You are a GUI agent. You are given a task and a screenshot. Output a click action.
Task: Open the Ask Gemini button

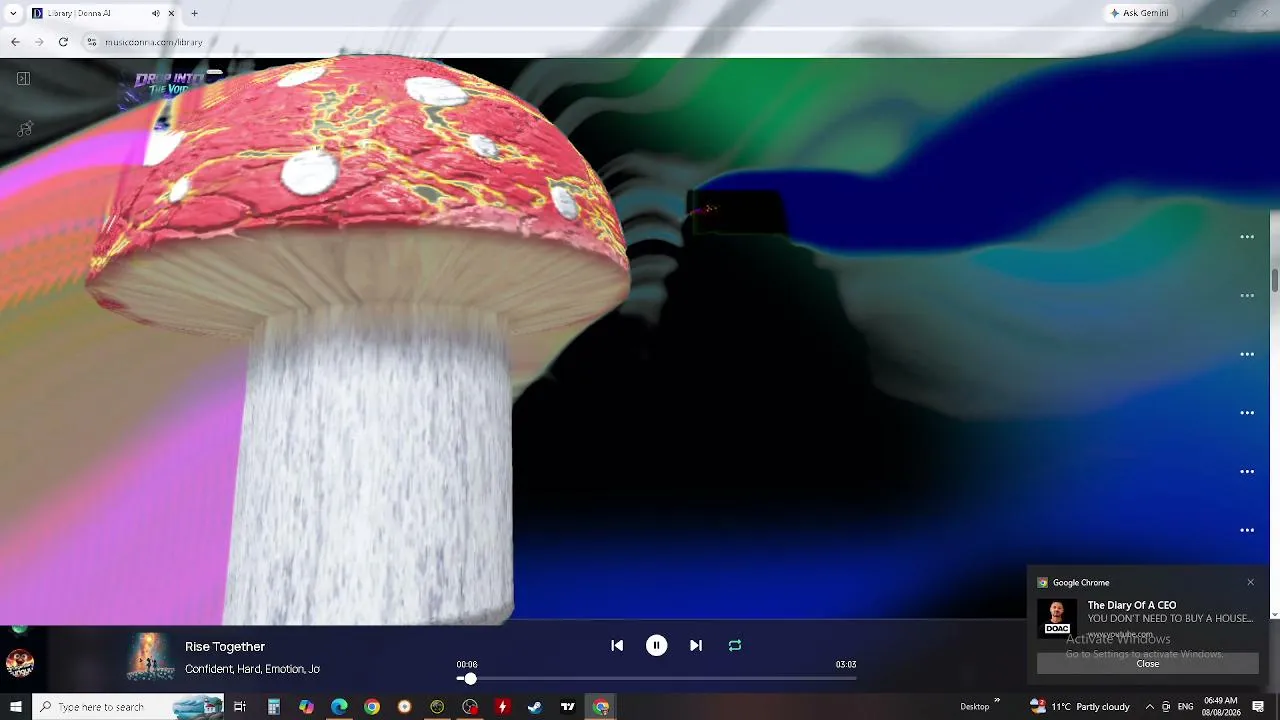[1139, 13]
